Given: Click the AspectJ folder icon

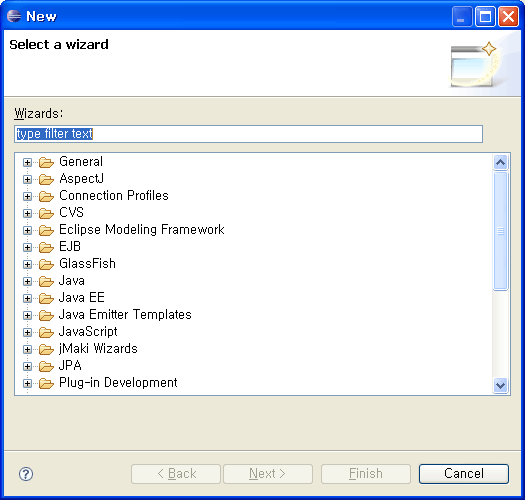Looking at the screenshot, I should (46, 180).
